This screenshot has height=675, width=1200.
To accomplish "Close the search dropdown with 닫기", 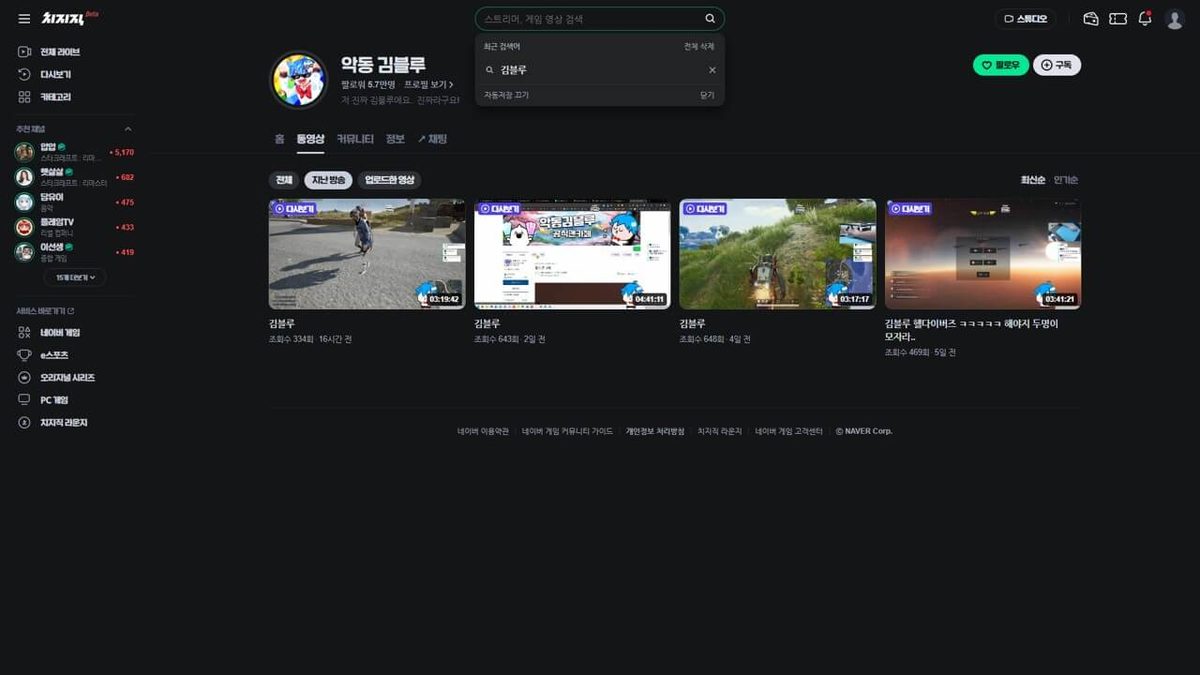I will (x=707, y=95).
